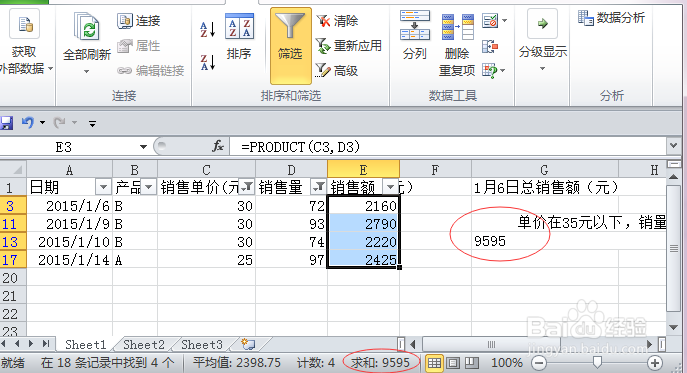
Task: Expand the formula bar
Action: point(673,146)
